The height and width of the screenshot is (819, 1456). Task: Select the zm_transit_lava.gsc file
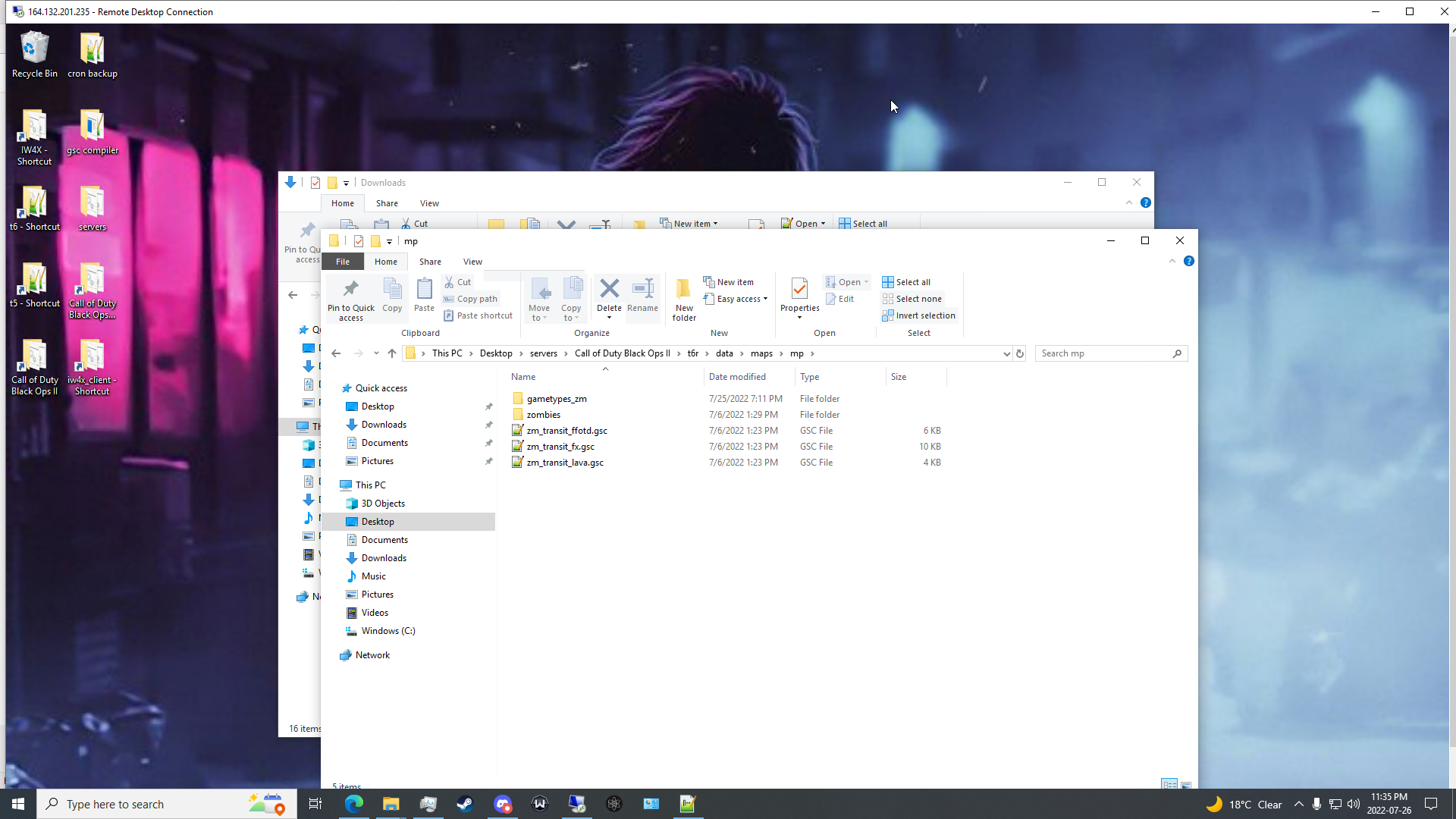tap(565, 463)
